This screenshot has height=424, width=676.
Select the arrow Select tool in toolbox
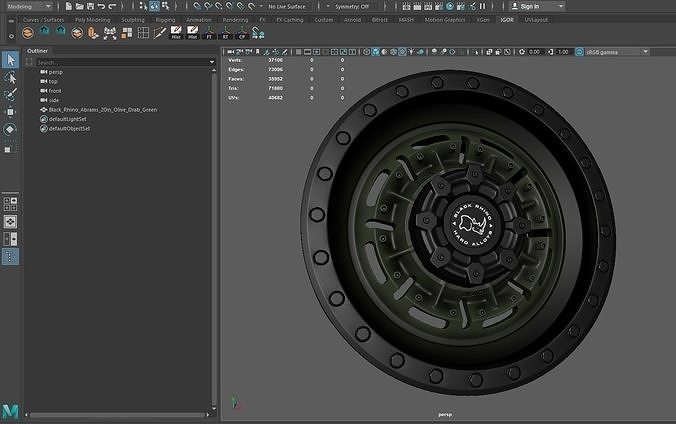pos(10,60)
